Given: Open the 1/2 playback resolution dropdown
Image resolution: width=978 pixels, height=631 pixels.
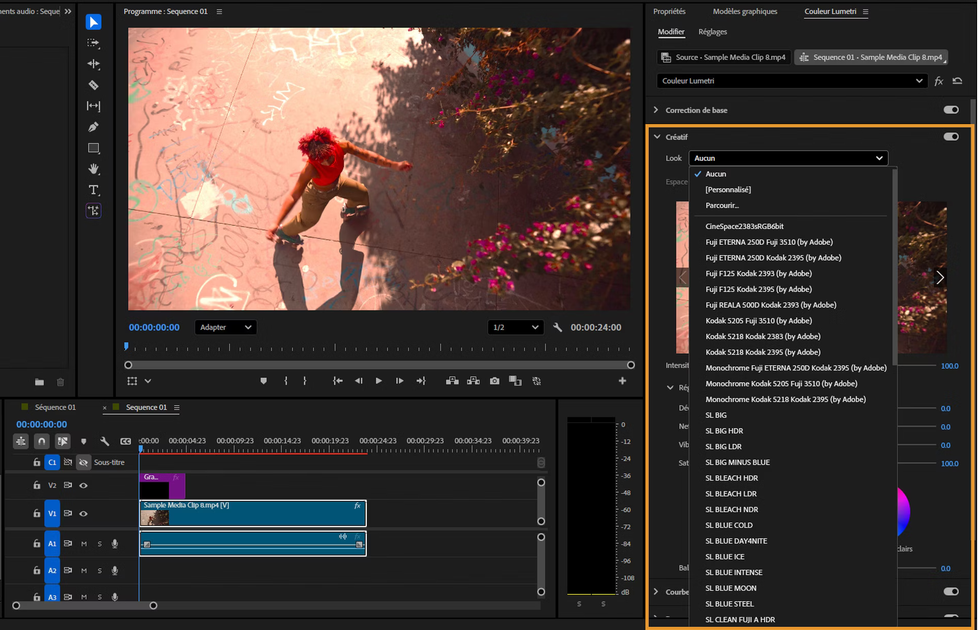Looking at the screenshot, I should click(515, 327).
